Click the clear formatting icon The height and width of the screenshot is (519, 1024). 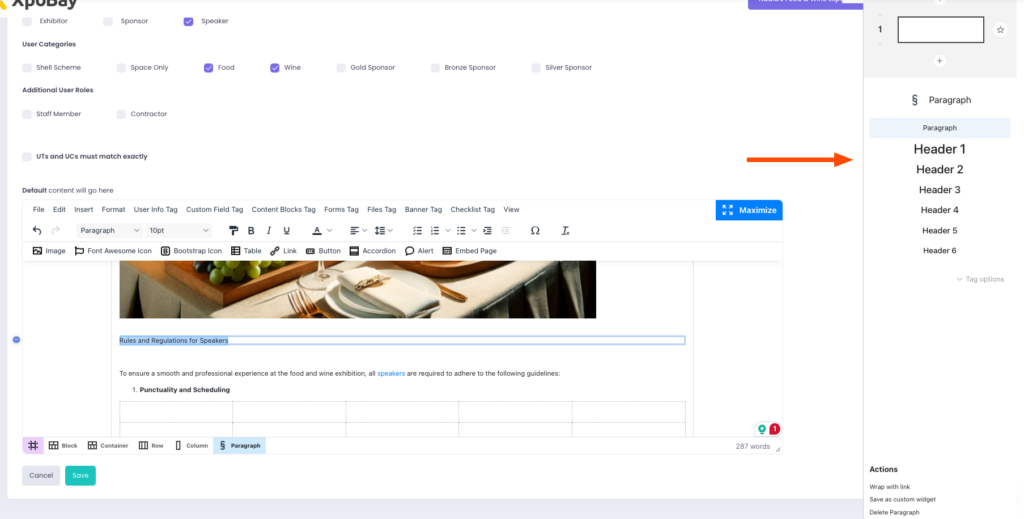565,230
